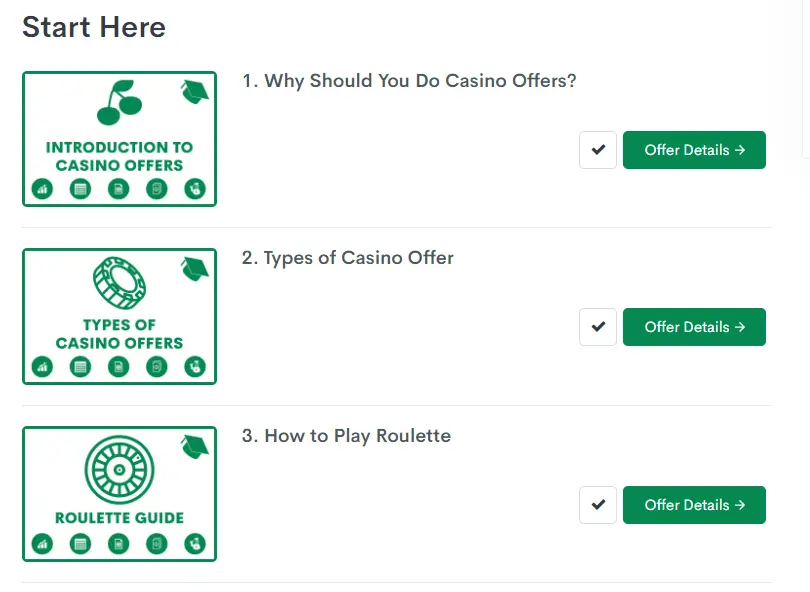Mark the first lesson complete with its checkmark box
Screen dimensions: 810x592
(597, 150)
